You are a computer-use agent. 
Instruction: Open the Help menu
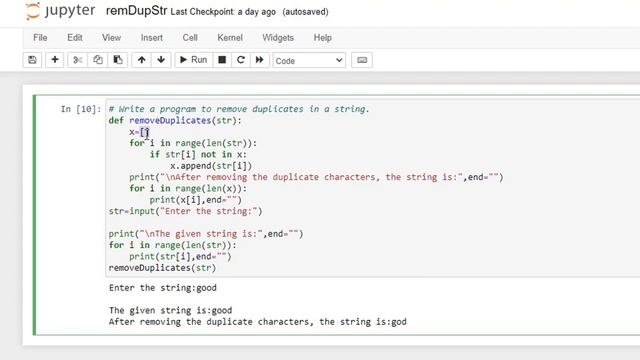[x=322, y=38]
